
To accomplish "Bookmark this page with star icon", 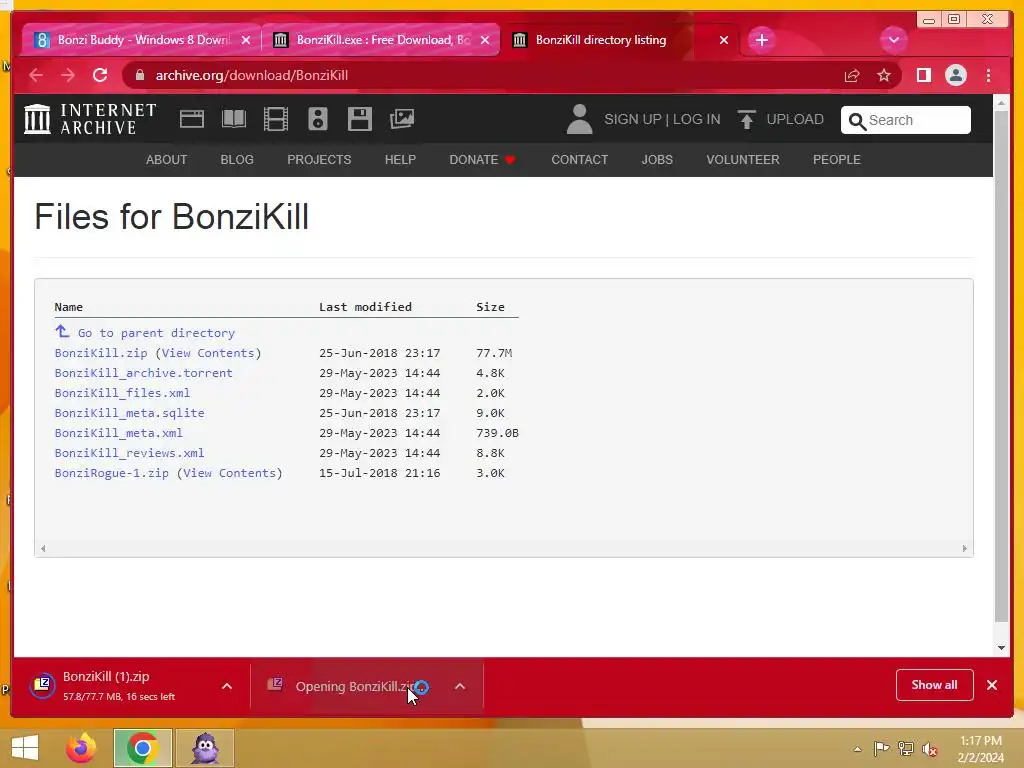I will [x=884, y=76].
